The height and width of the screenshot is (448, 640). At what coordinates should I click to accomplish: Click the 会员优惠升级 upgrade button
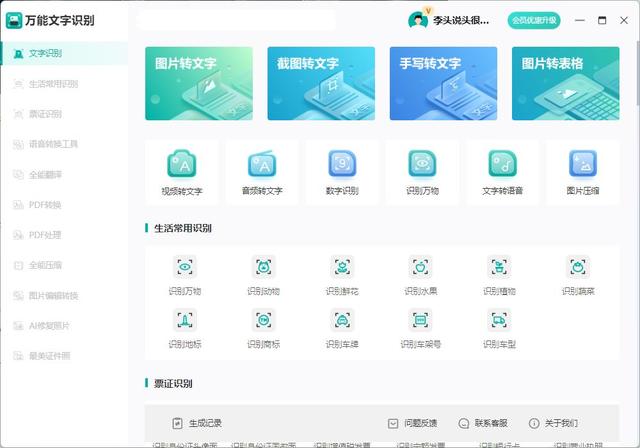click(x=534, y=20)
